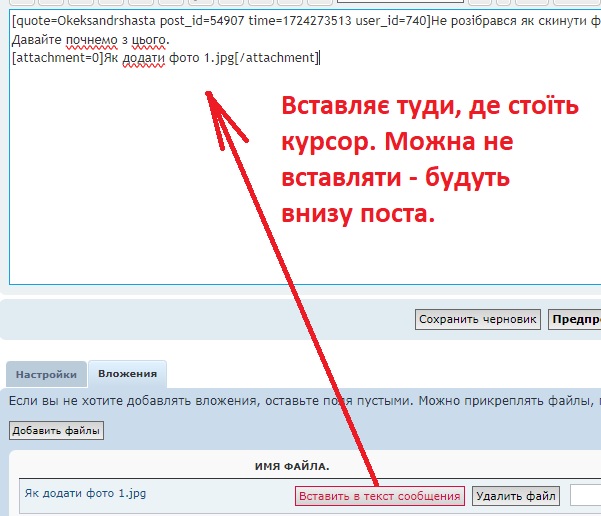Place cursor after the closing [/attachment] tag
The width and height of the screenshot is (601, 516).
(321, 58)
